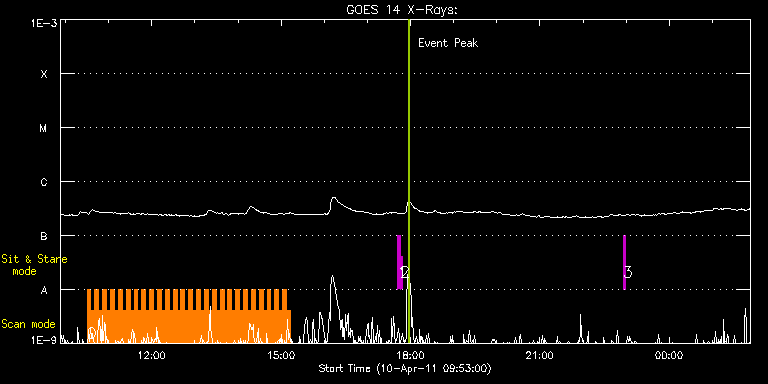Click the Scan mode label
Screen dimensions: 768x384
coord(28,324)
